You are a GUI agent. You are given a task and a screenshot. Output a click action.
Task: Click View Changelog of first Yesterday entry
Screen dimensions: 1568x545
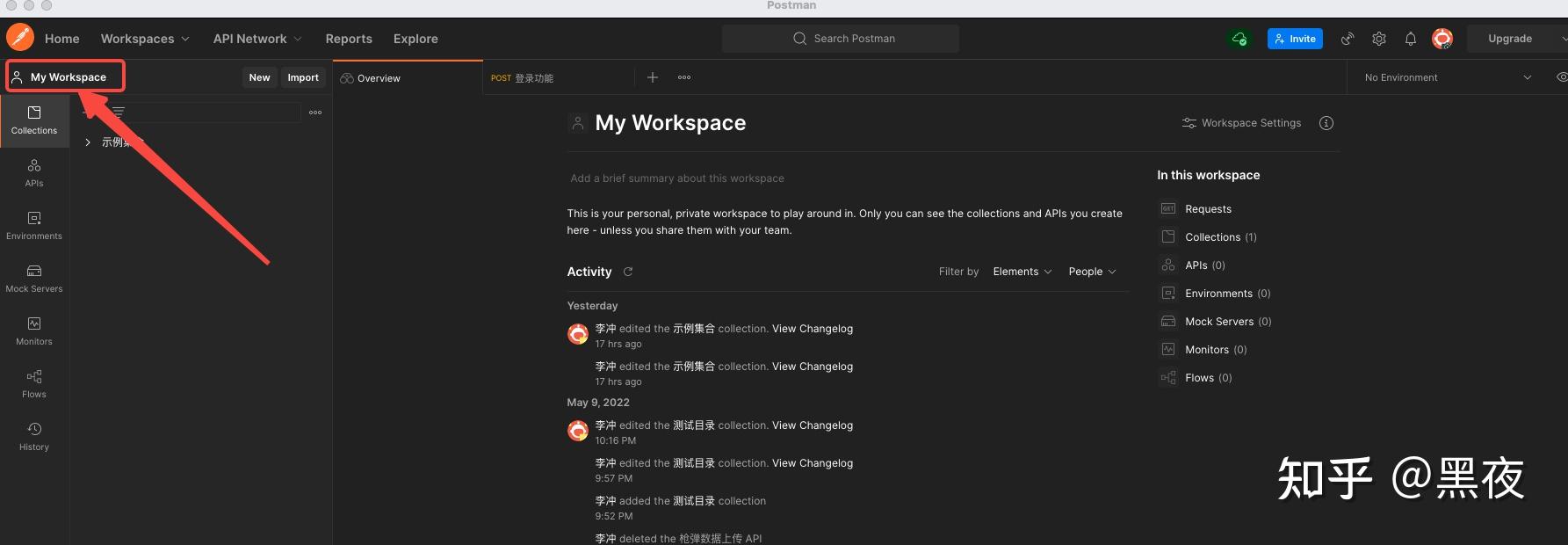[x=813, y=329]
